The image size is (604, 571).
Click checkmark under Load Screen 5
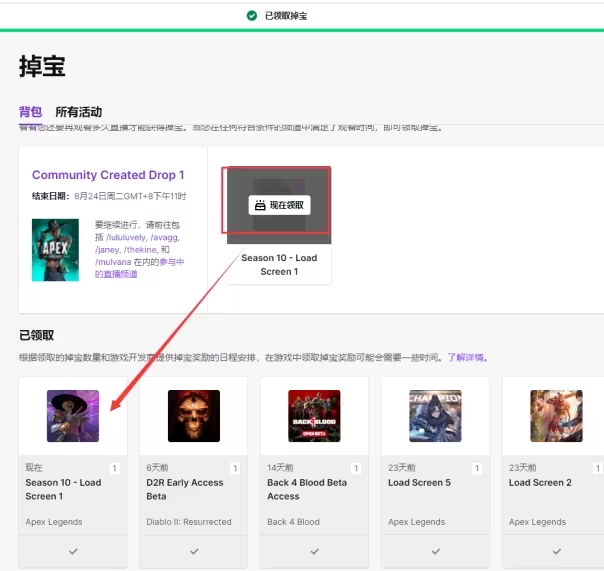coord(436,551)
